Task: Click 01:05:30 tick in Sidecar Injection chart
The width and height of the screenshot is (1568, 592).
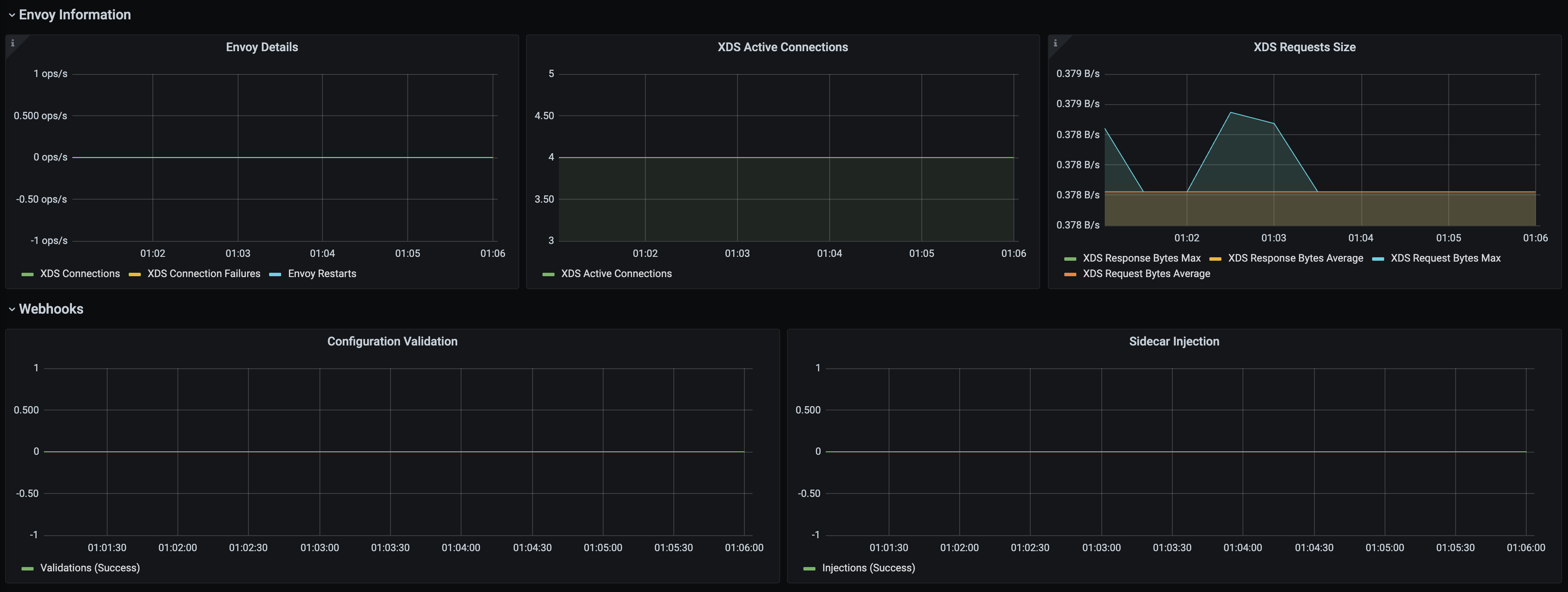Action: click(1455, 548)
